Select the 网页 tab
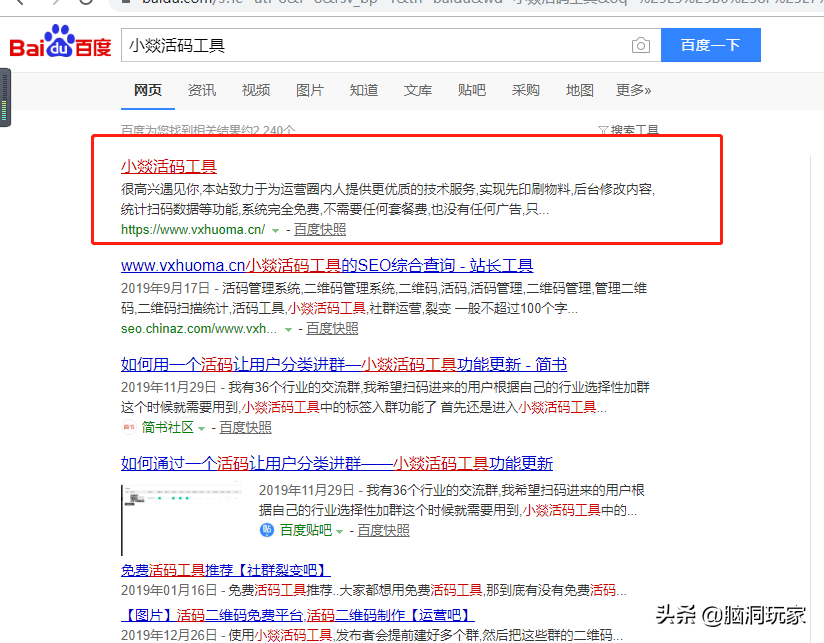824x643 pixels. [148, 90]
